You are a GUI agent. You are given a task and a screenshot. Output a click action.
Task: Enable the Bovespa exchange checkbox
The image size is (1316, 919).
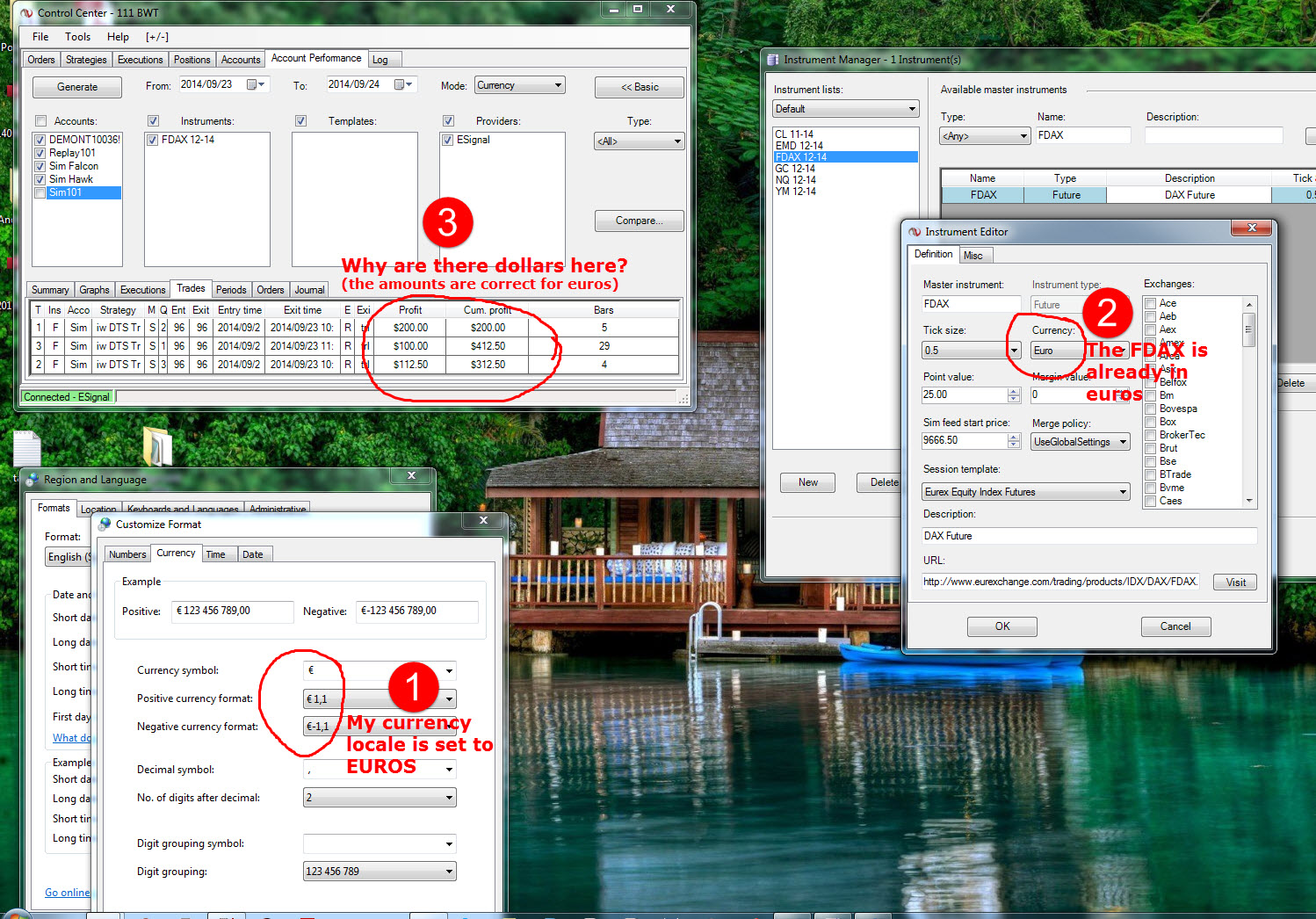click(1150, 409)
